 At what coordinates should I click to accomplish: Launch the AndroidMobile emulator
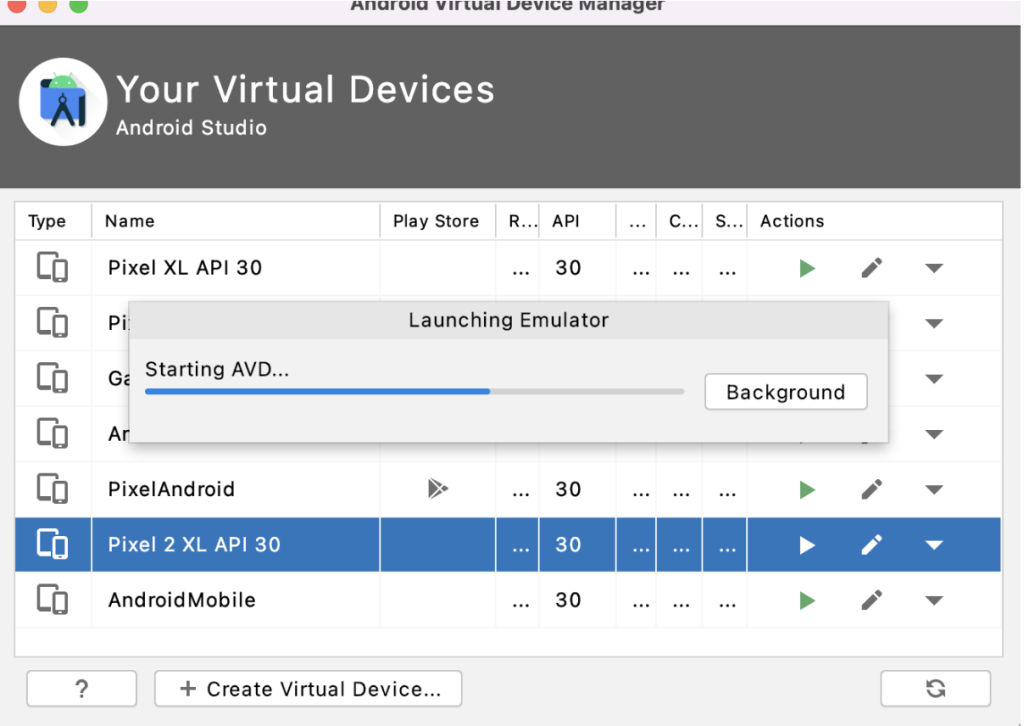[807, 600]
